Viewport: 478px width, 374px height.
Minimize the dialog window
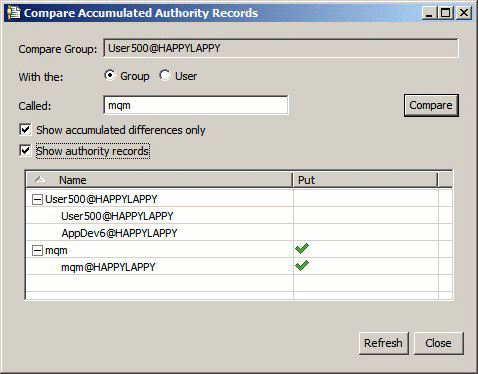click(430, 13)
